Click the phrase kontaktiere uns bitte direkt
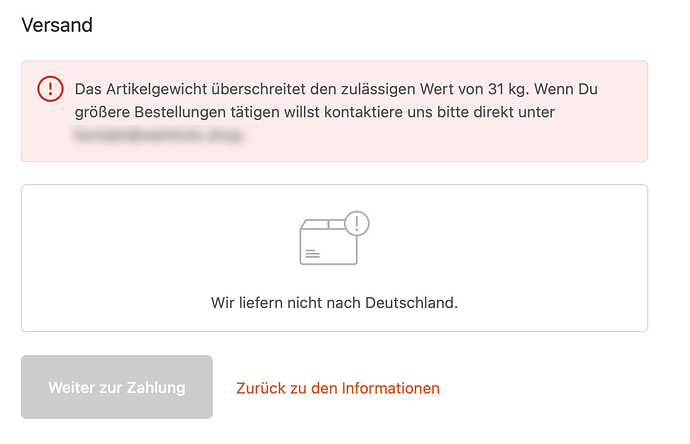690x444 pixels. point(424,112)
